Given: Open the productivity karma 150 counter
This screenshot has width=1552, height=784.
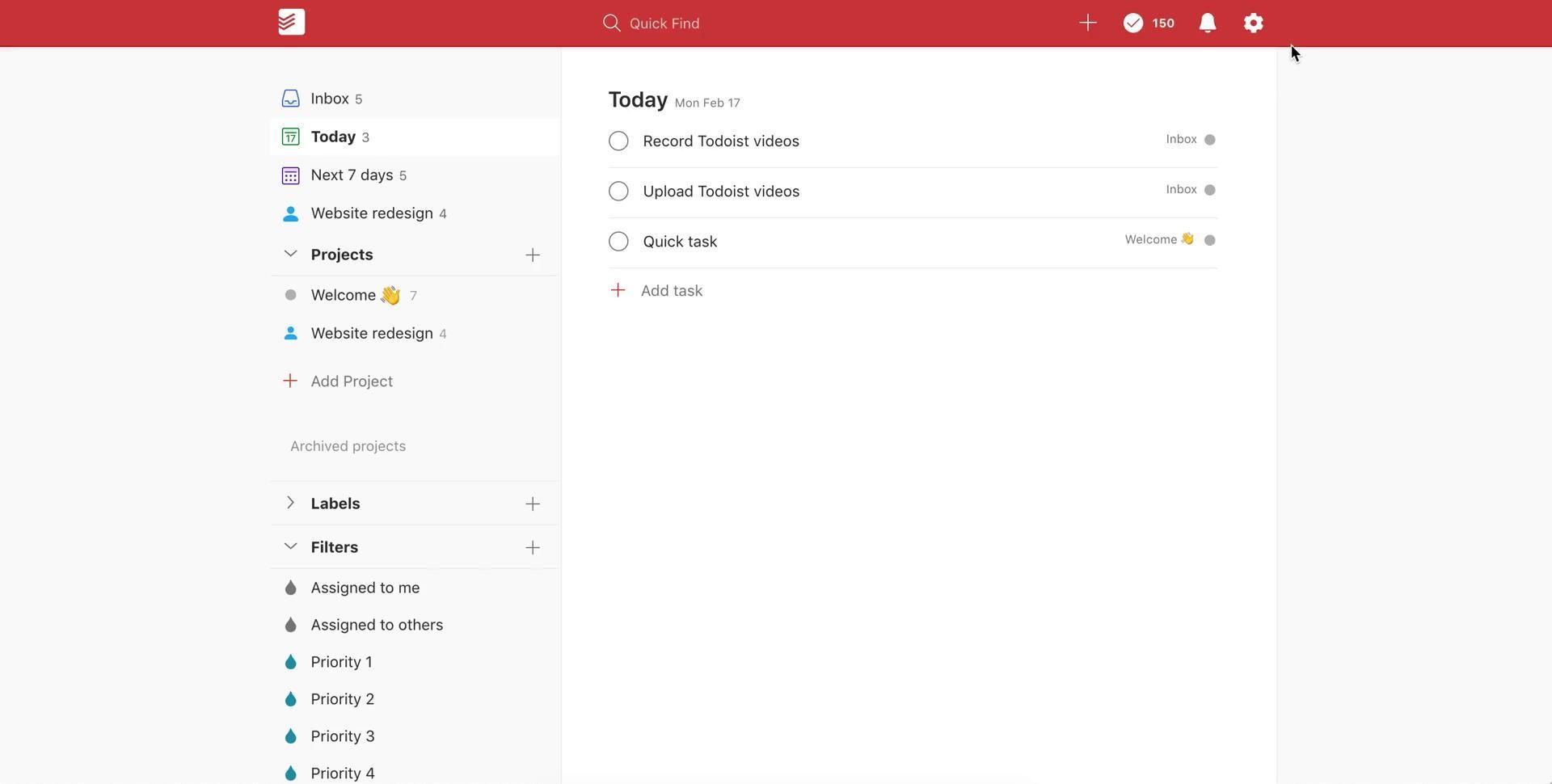Looking at the screenshot, I should point(1148,23).
